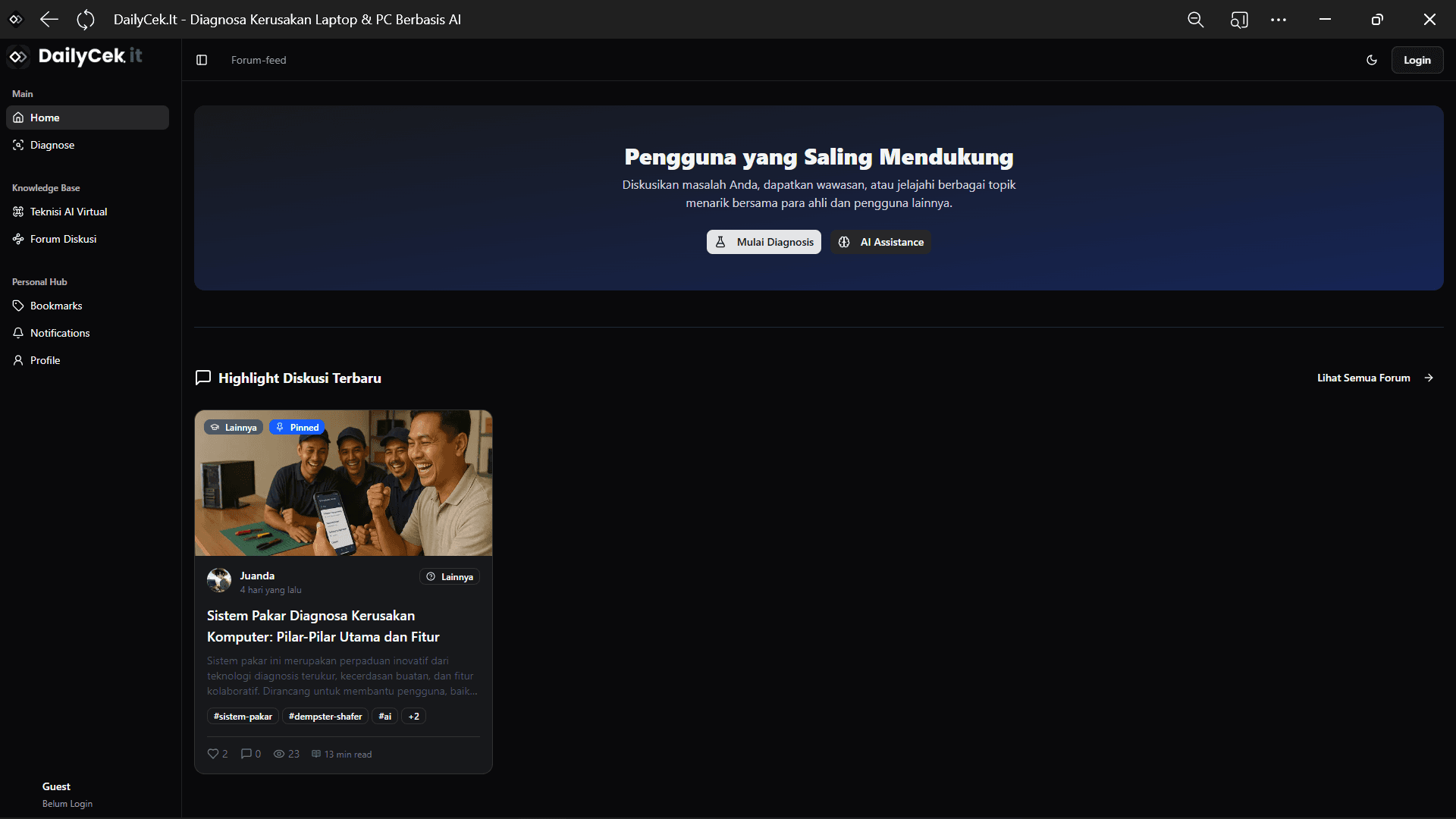
Task: Go to Forum Diskusi section
Action: (63, 239)
